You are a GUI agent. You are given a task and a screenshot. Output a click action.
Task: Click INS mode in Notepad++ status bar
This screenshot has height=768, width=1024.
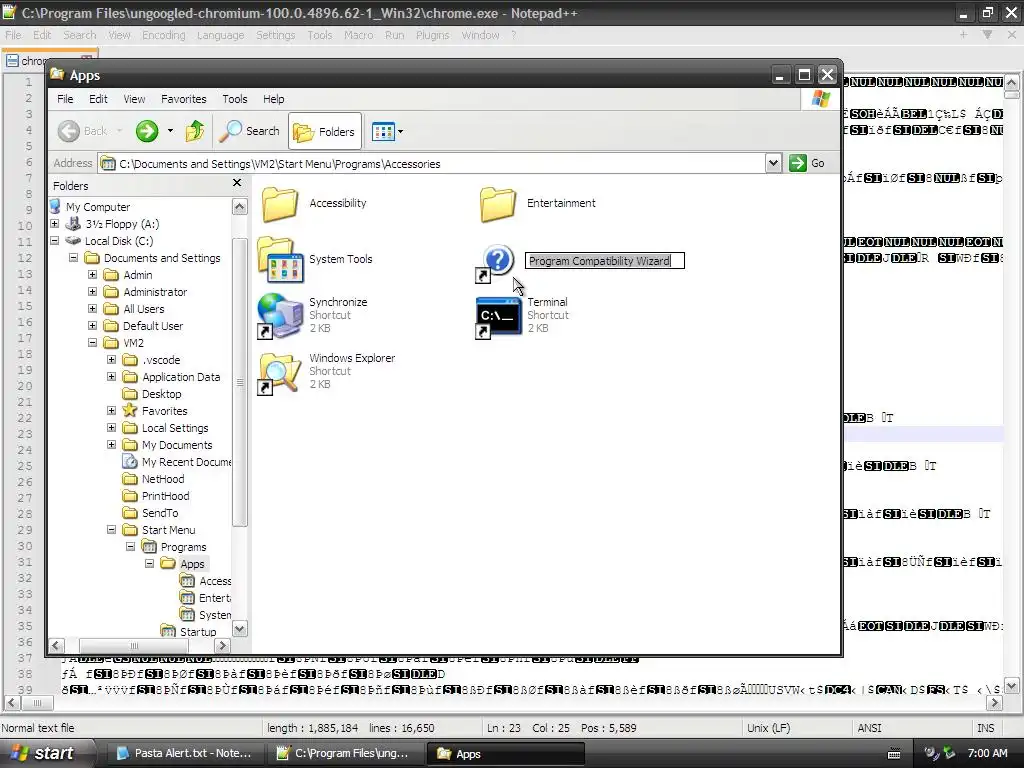(x=985, y=728)
